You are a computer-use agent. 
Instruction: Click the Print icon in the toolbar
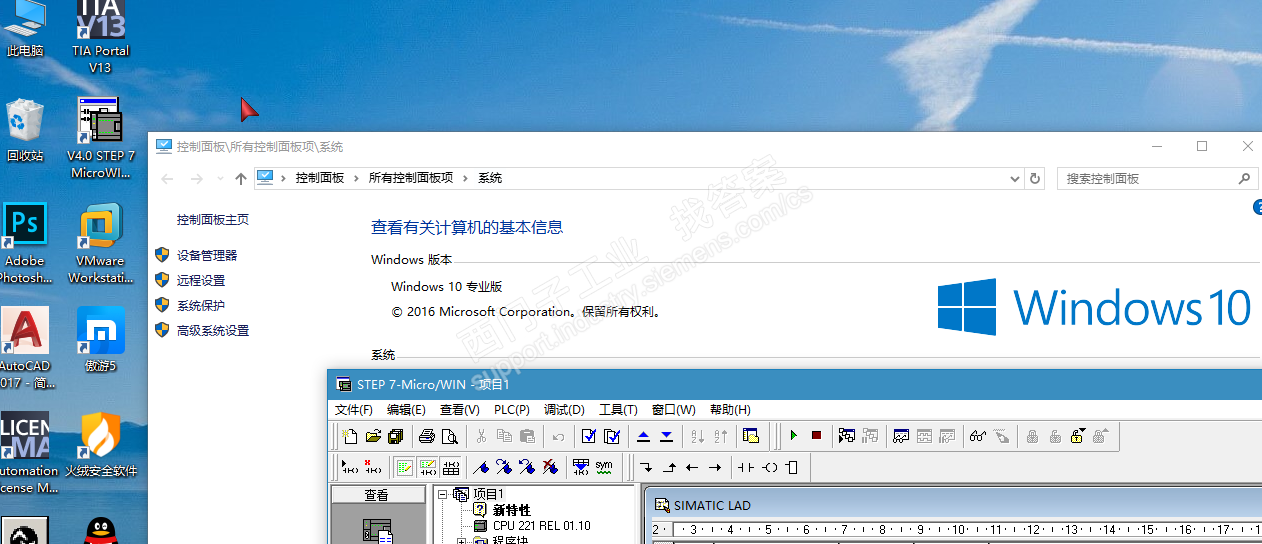tap(427, 436)
